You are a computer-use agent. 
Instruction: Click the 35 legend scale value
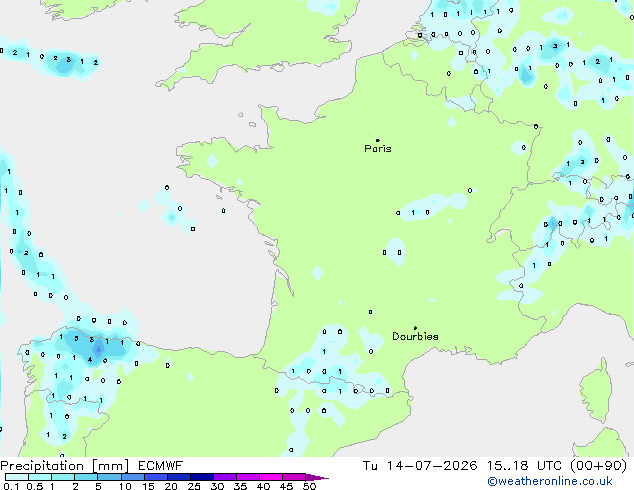point(240,486)
